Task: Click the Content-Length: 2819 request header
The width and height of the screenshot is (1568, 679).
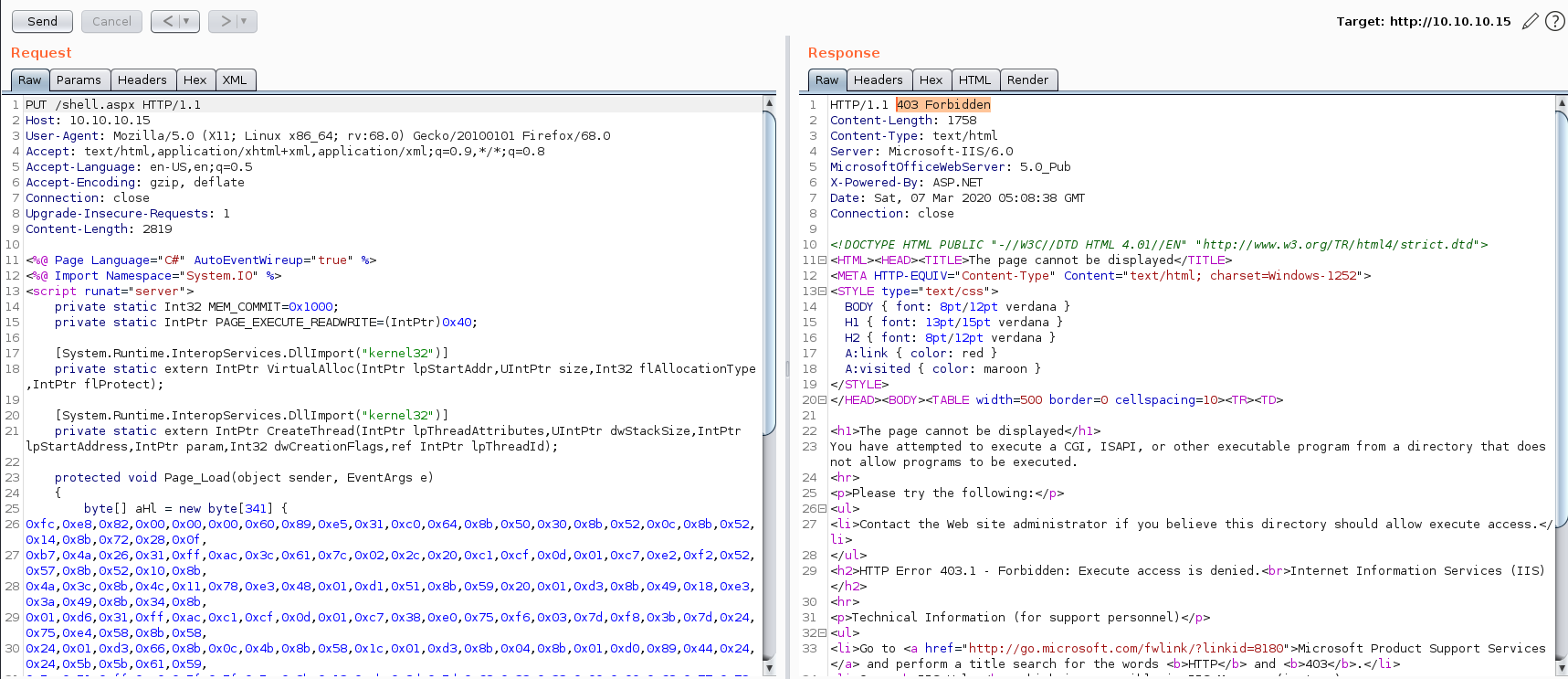Action: coord(99,229)
